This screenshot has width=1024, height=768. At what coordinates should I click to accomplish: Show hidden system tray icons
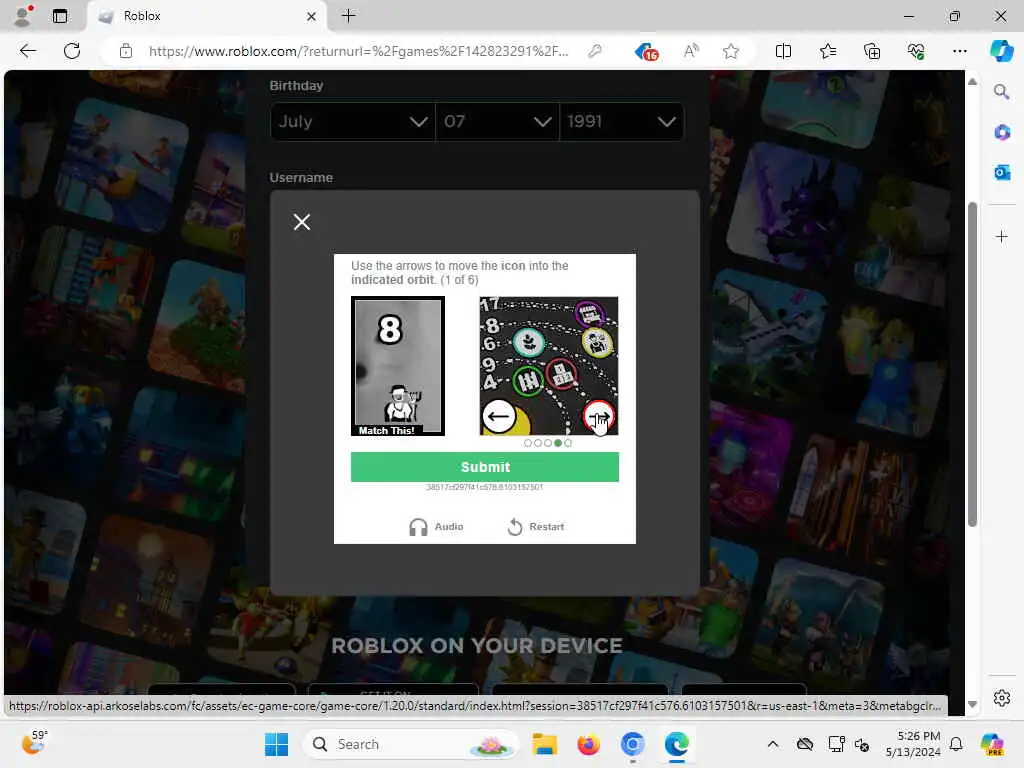point(773,744)
